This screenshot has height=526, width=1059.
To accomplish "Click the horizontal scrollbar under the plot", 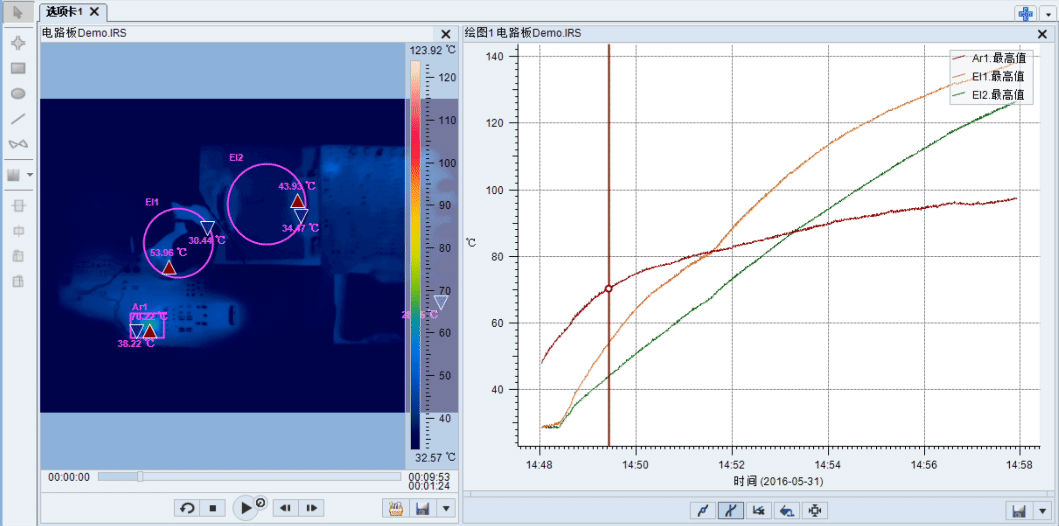I will pyautogui.click(x=758, y=494).
